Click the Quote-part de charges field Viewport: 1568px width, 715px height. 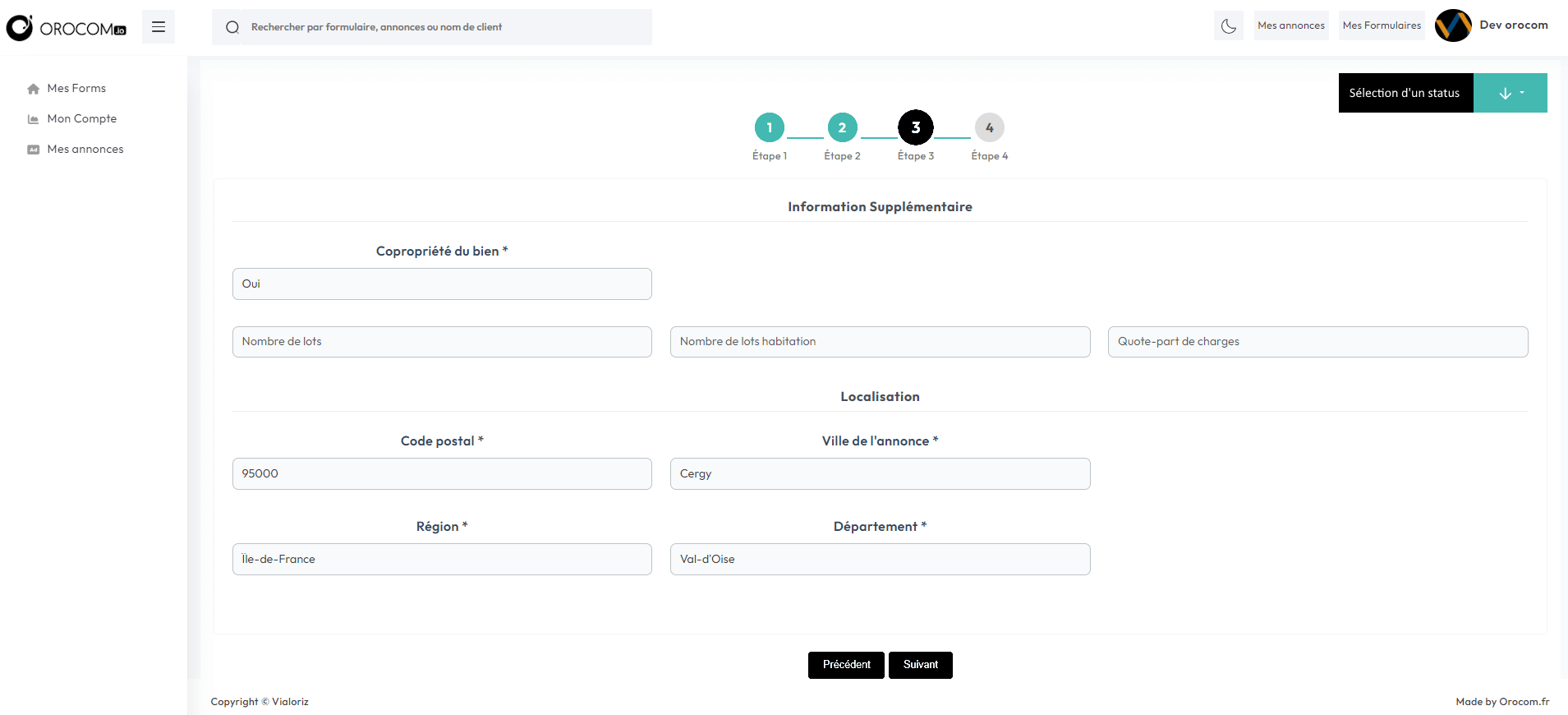click(1317, 342)
